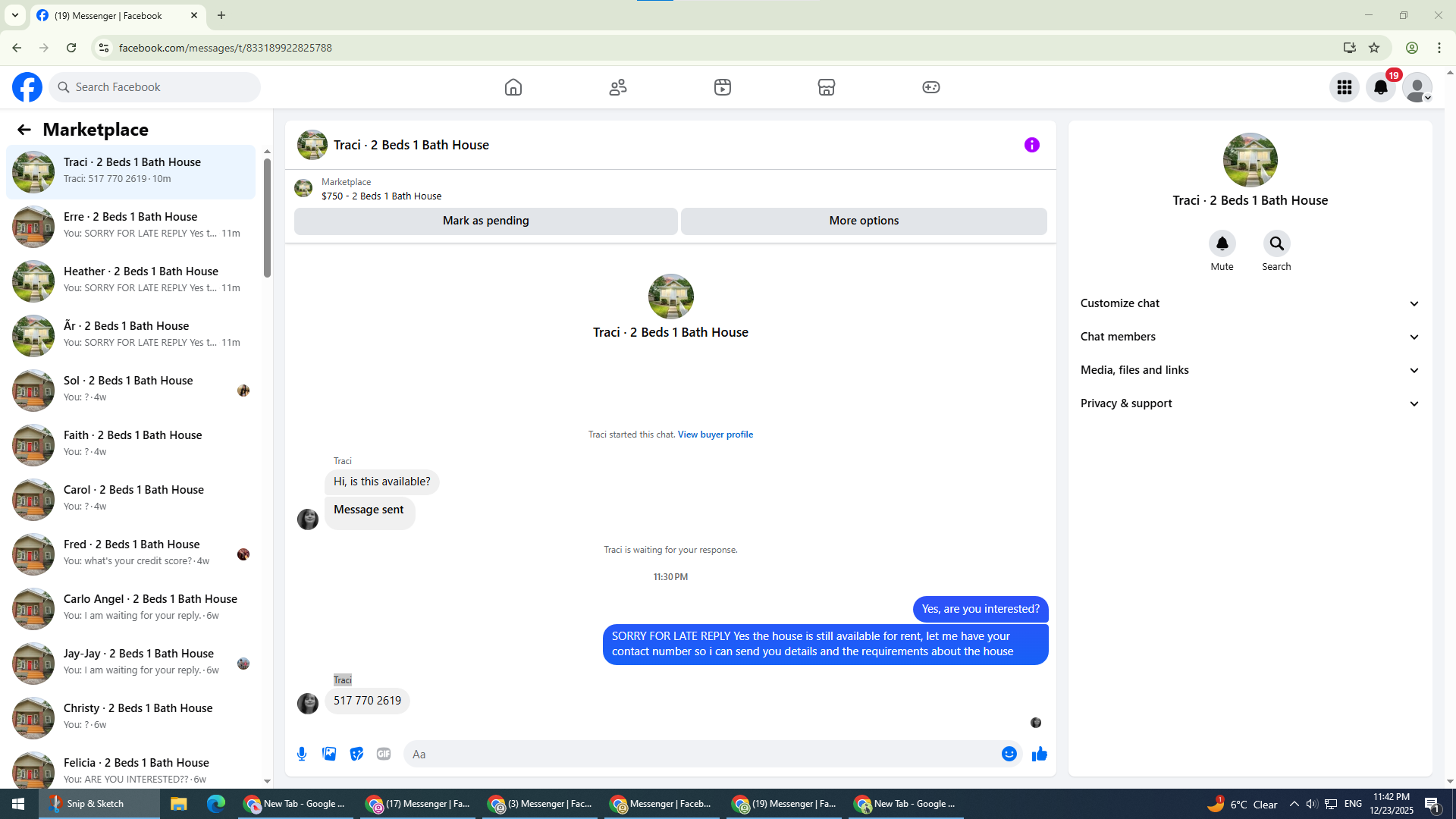Open the GIF picker
1456x819 pixels.
coord(384,754)
